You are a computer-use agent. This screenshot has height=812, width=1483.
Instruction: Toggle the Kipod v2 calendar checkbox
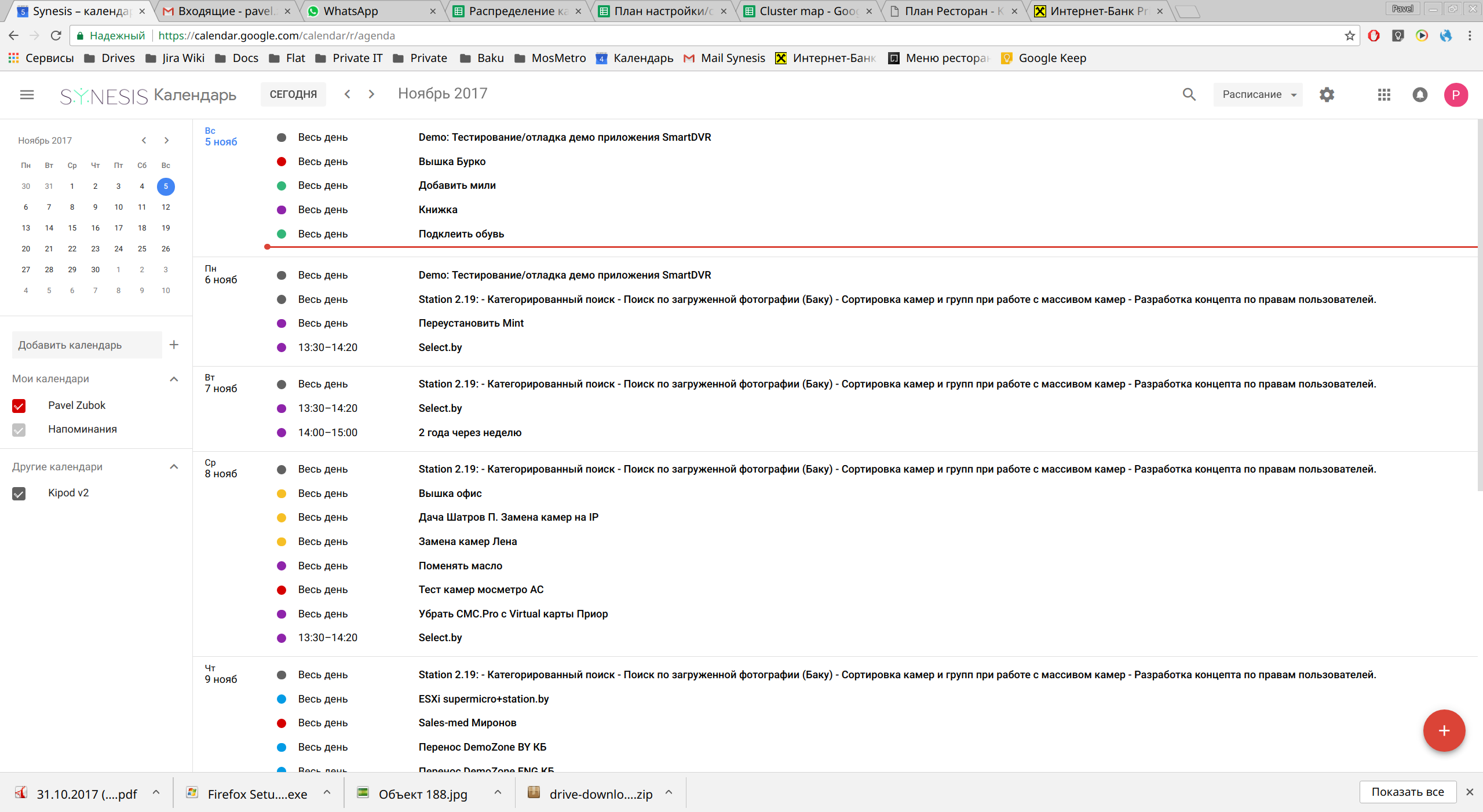tap(19, 493)
